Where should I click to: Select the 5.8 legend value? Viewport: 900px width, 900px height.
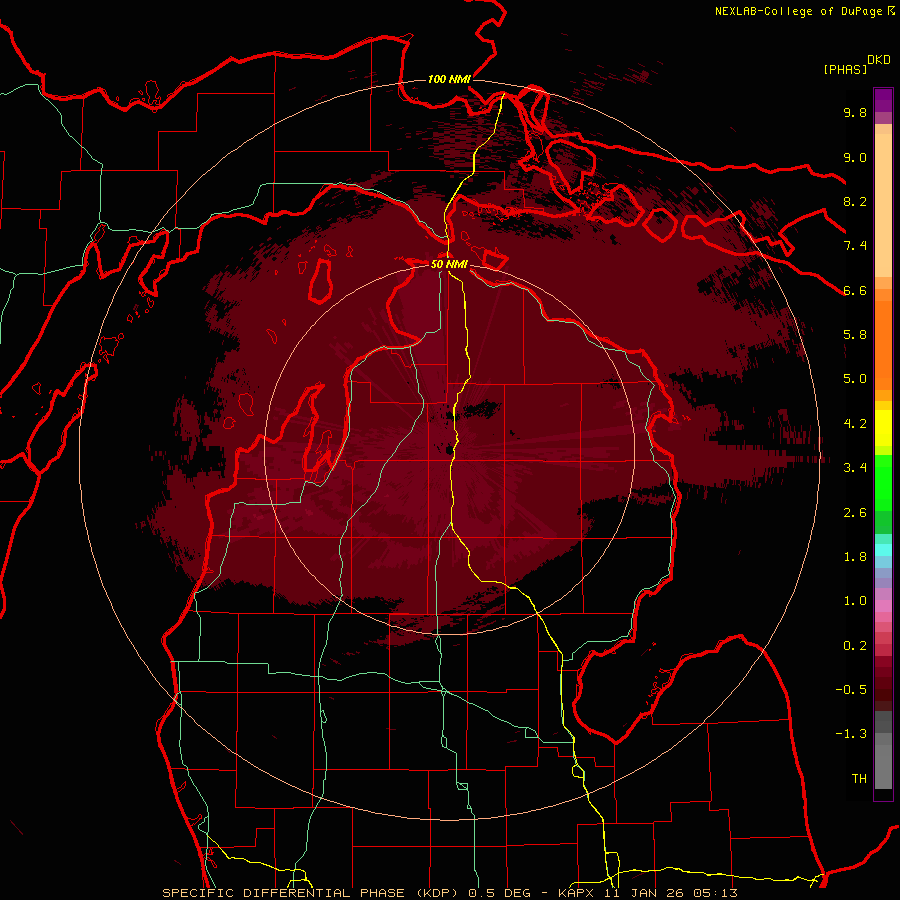pos(855,335)
